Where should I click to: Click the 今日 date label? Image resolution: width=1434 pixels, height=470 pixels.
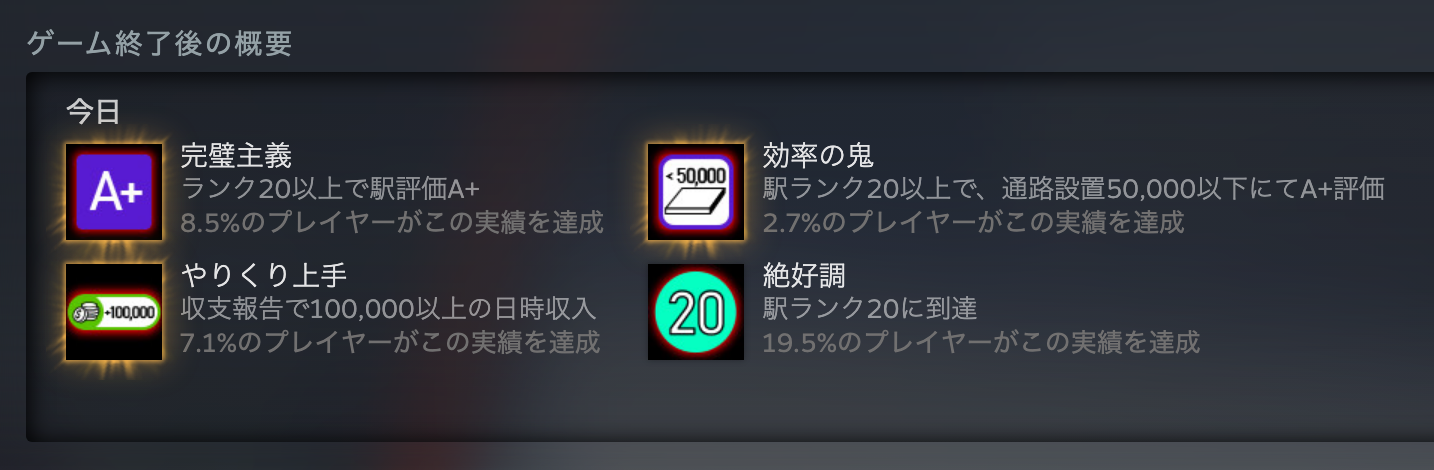pyautogui.click(x=93, y=111)
